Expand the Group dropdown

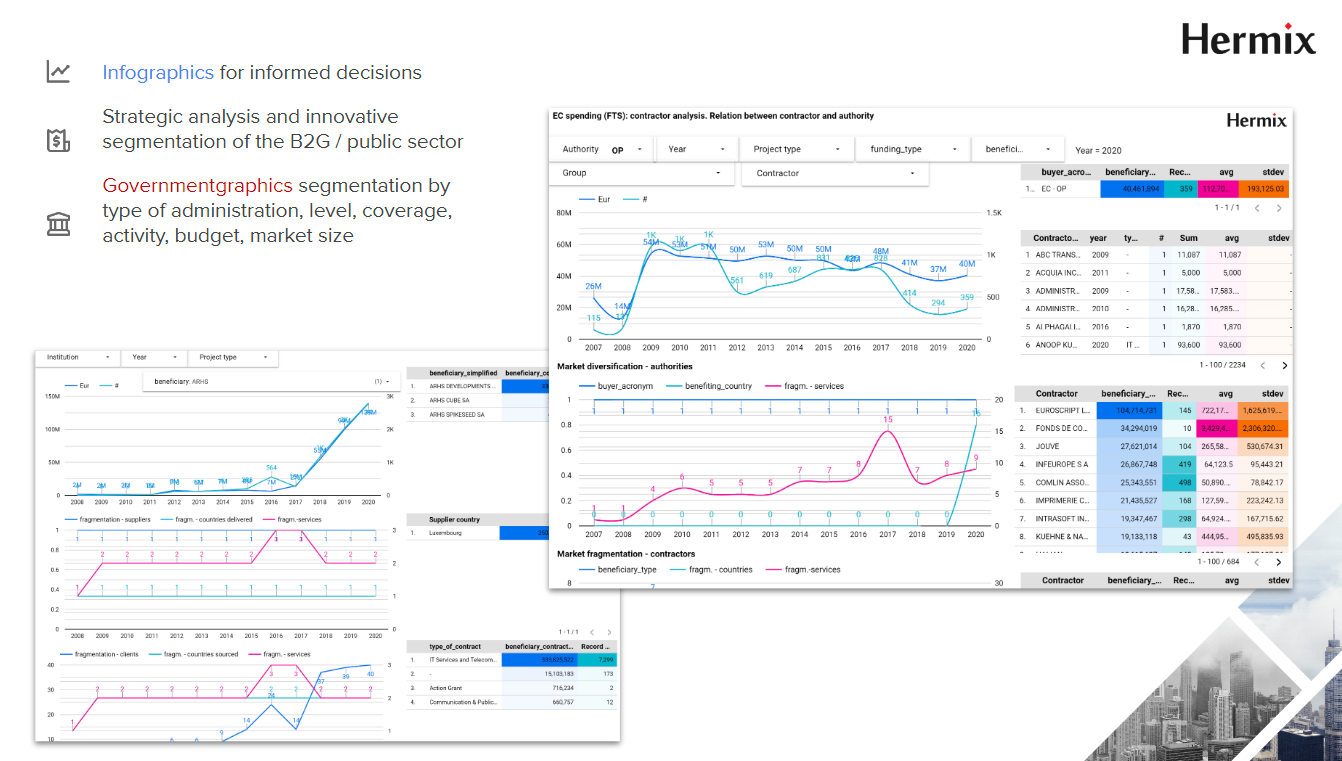point(642,173)
